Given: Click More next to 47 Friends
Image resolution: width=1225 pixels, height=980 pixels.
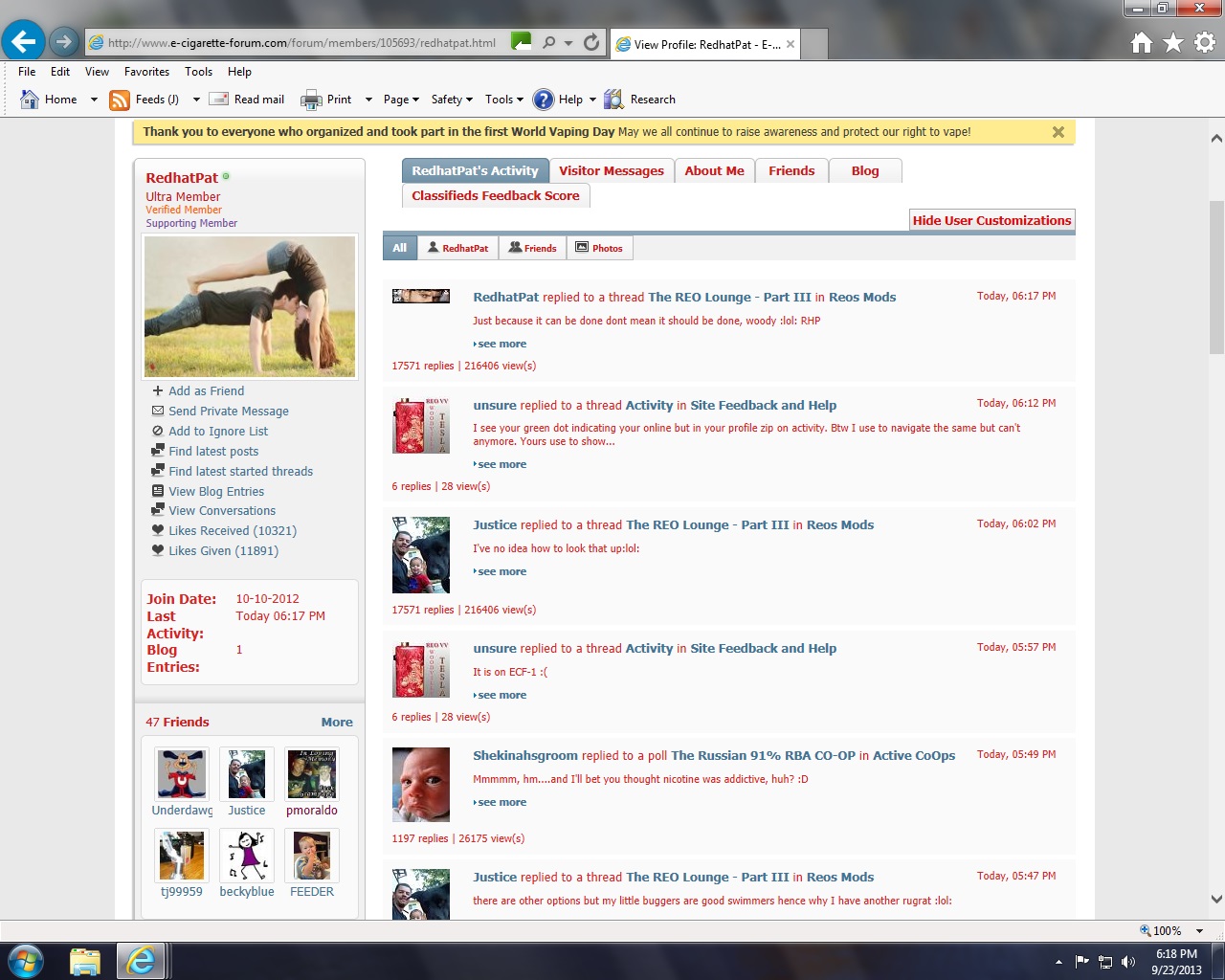Looking at the screenshot, I should click(x=337, y=723).
